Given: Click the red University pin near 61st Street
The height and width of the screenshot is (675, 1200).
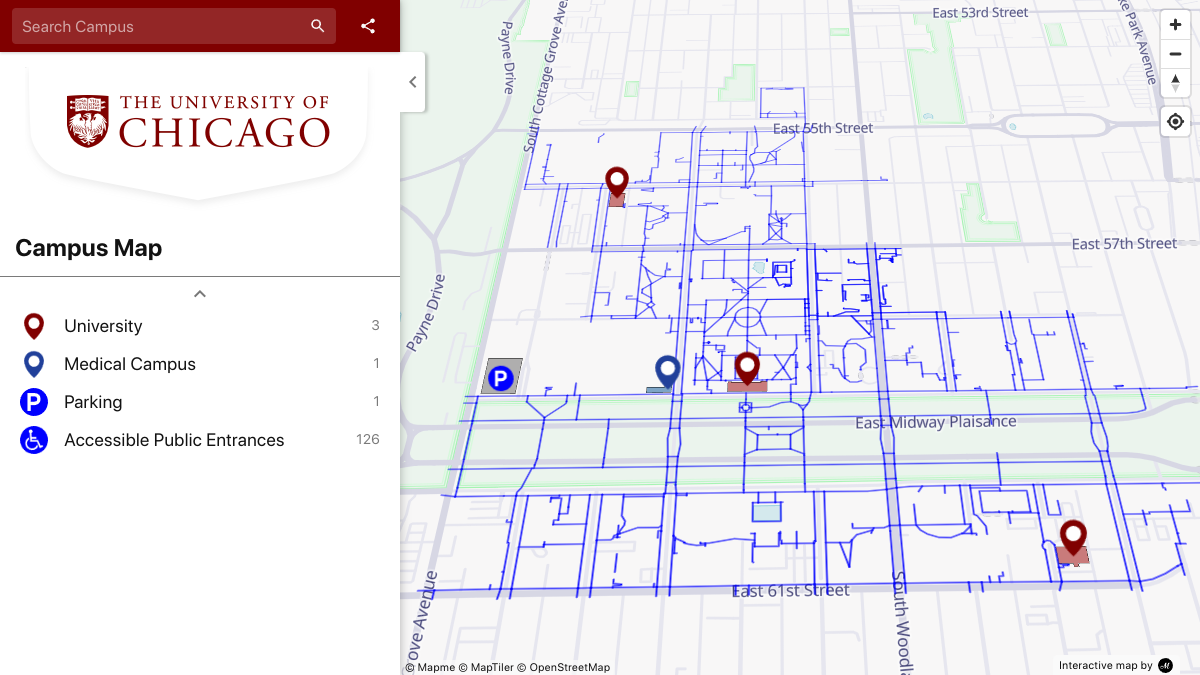Looking at the screenshot, I should coord(1073,538).
